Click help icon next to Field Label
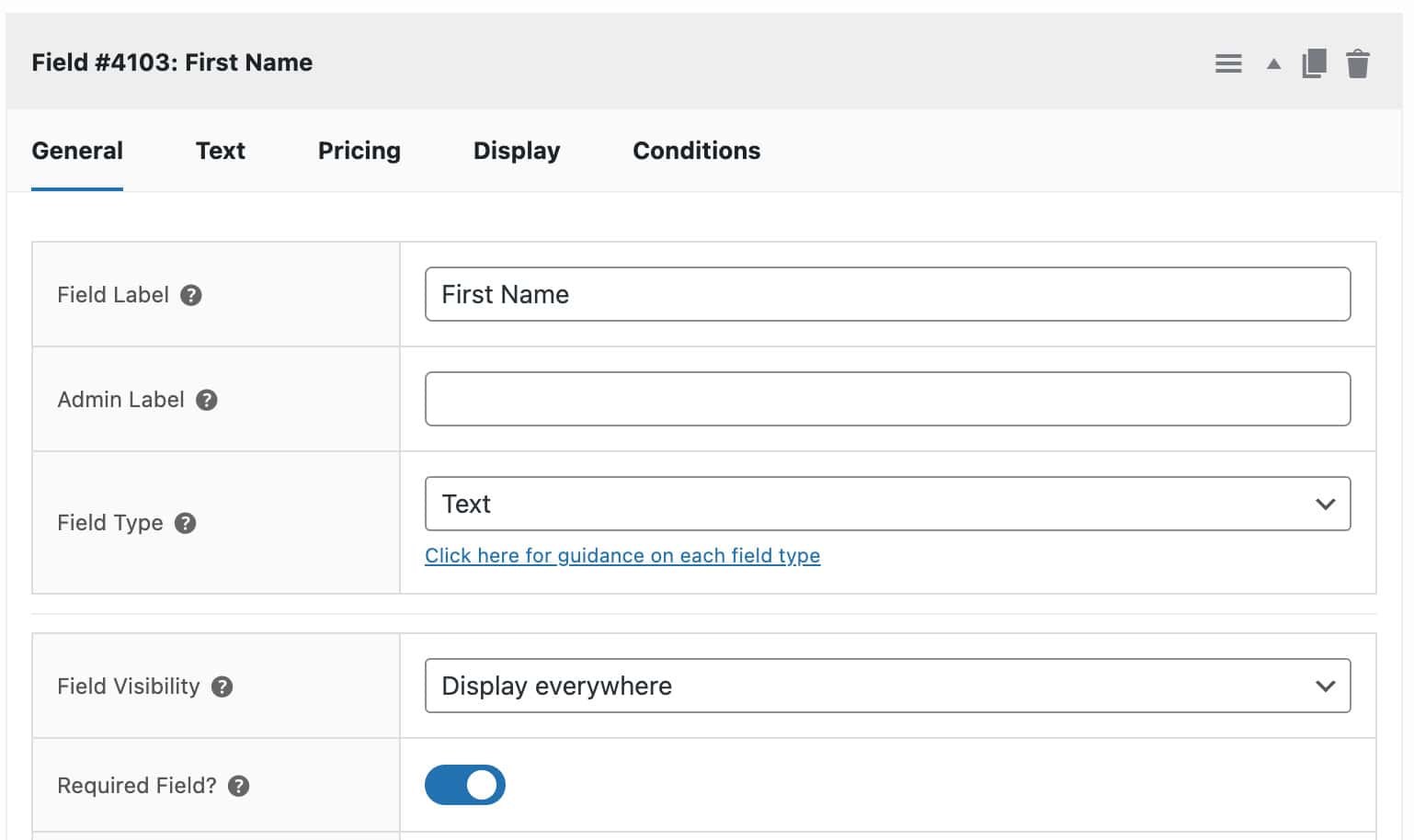This screenshot has width=1414, height=840. tap(190, 295)
